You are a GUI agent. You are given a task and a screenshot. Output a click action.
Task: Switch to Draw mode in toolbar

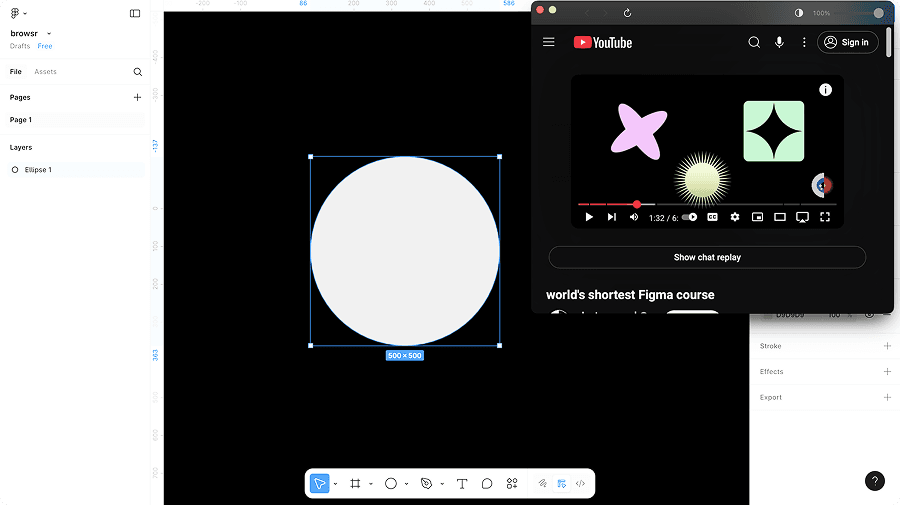(542, 484)
